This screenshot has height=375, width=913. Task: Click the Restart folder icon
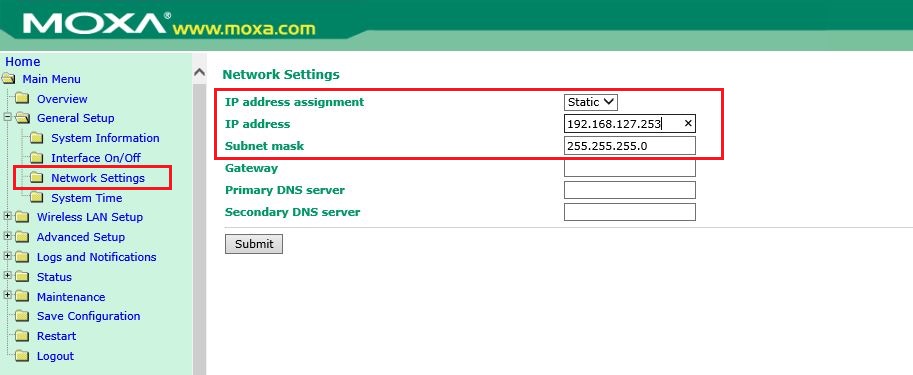22,336
